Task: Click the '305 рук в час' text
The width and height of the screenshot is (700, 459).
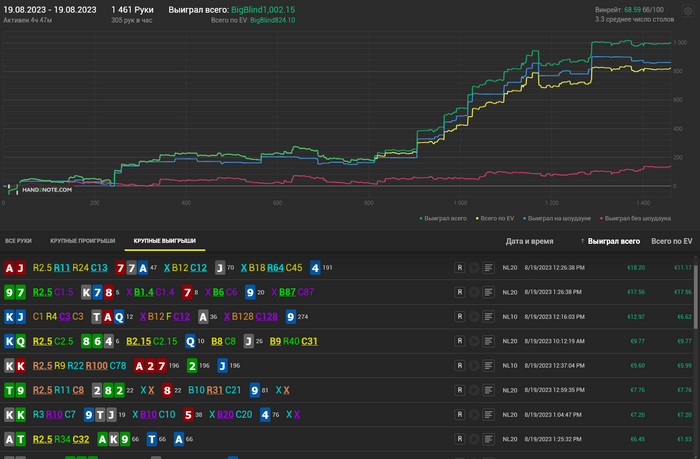Action: click(x=132, y=20)
